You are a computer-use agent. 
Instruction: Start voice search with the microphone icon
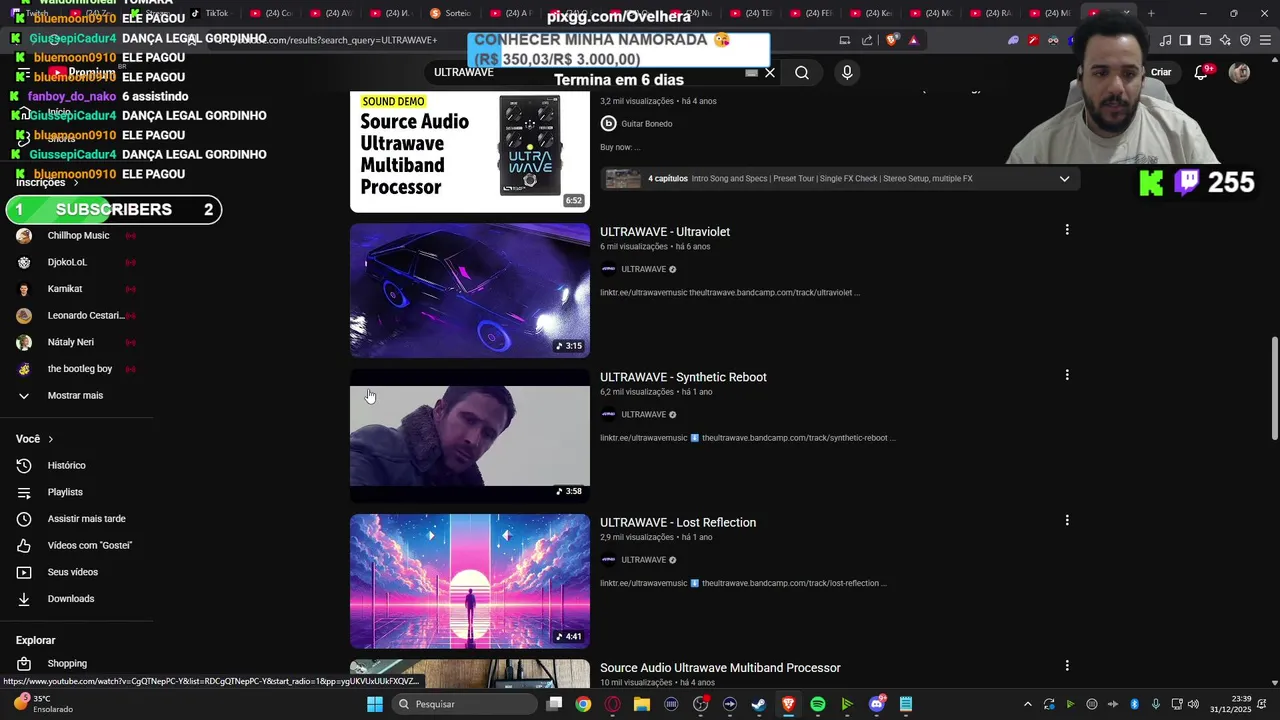coord(847,73)
